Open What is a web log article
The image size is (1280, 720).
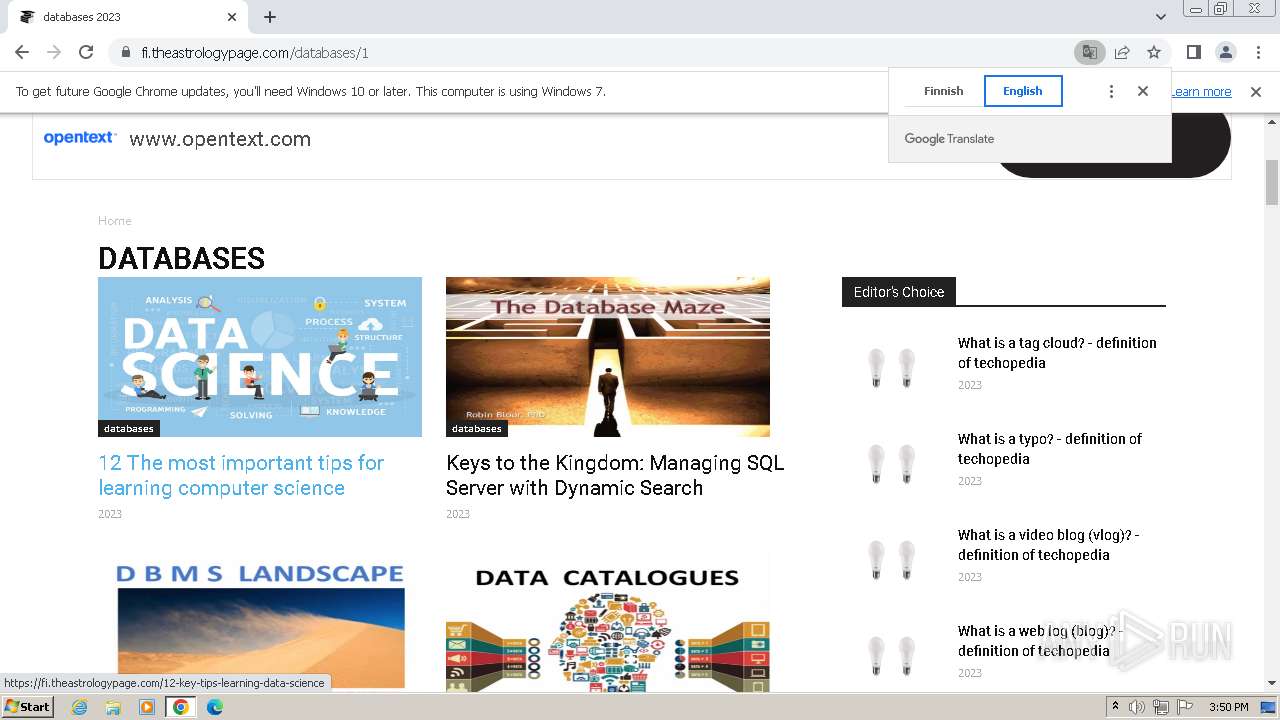[x=1040, y=641]
